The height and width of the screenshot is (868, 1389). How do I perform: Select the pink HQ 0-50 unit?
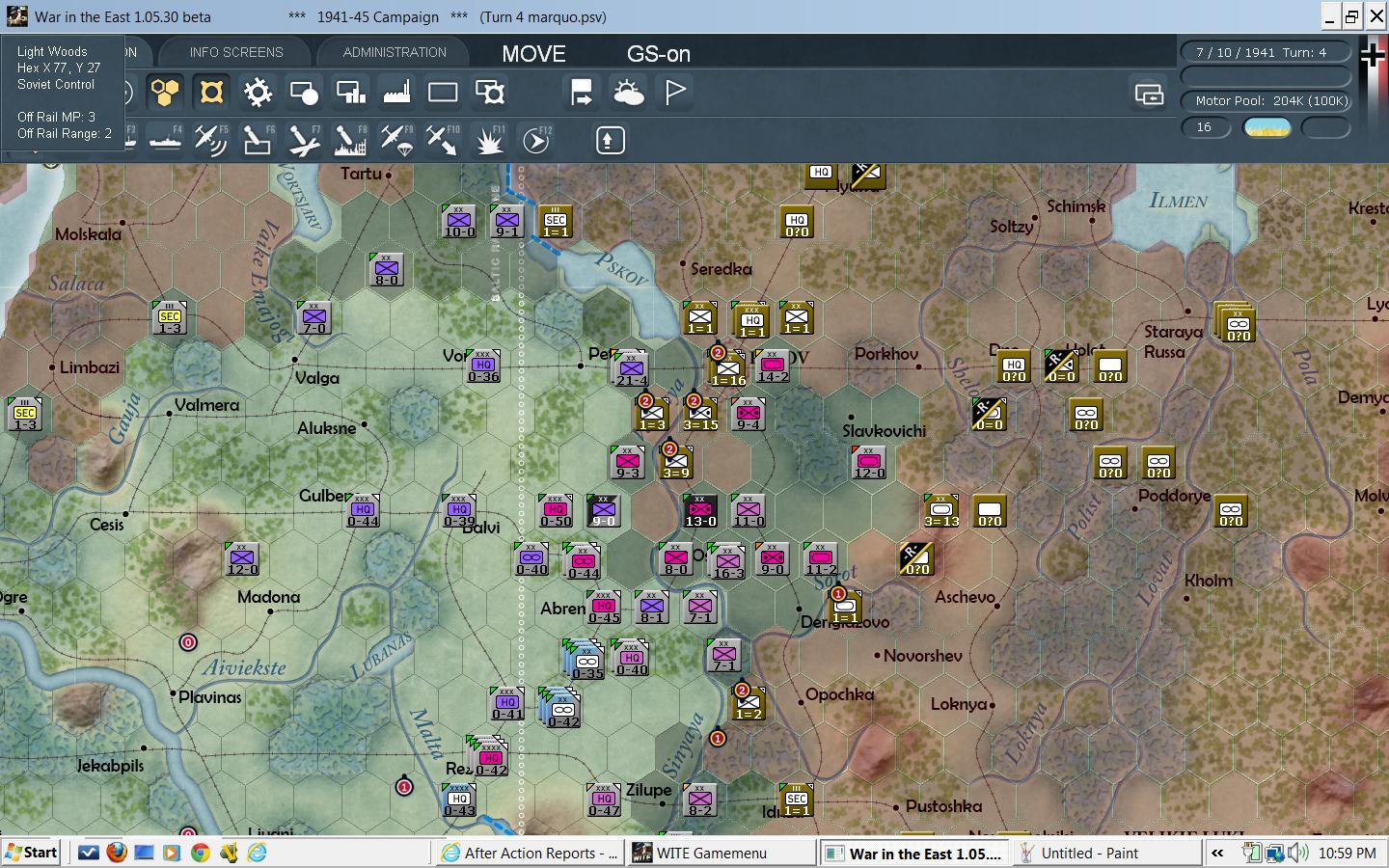[556, 511]
